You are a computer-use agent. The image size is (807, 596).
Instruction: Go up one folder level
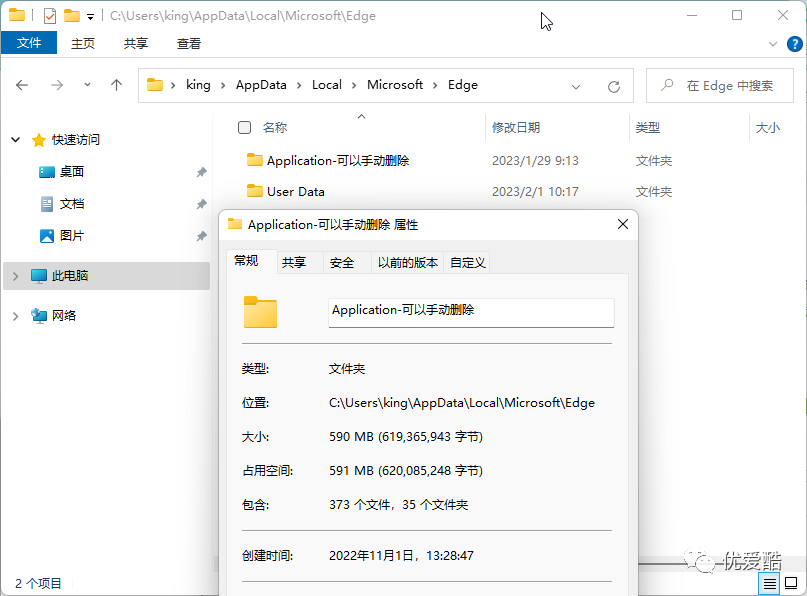116,85
